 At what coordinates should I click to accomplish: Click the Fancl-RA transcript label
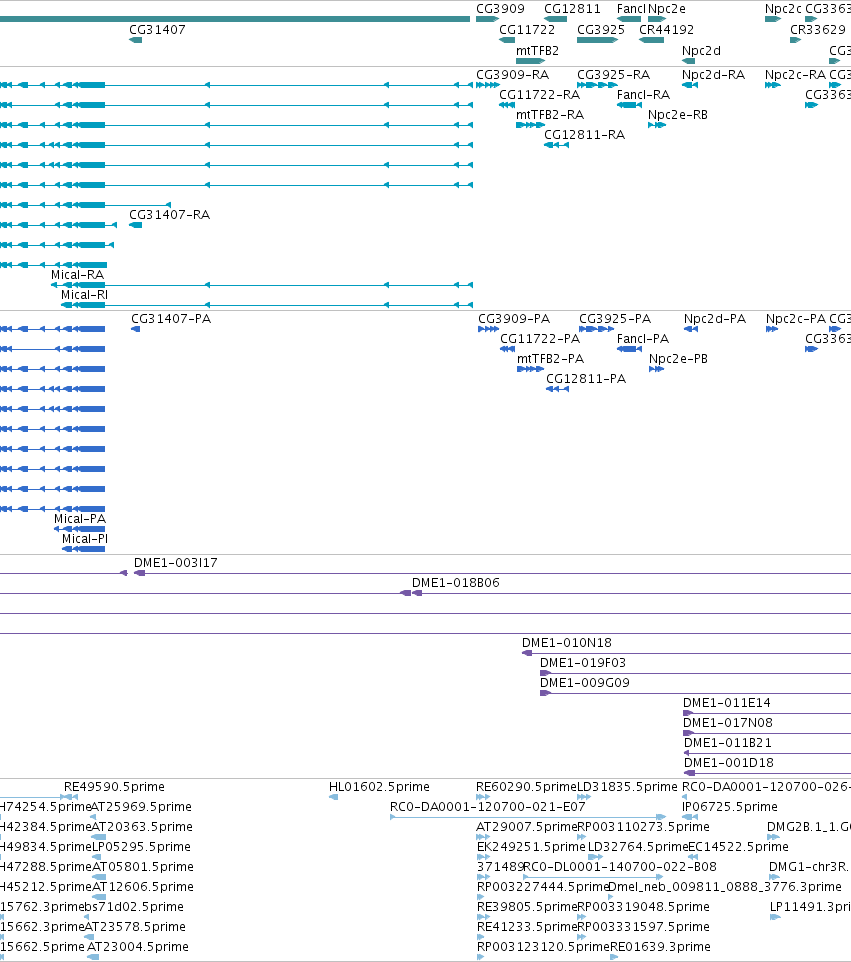pyautogui.click(x=643, y=94)
